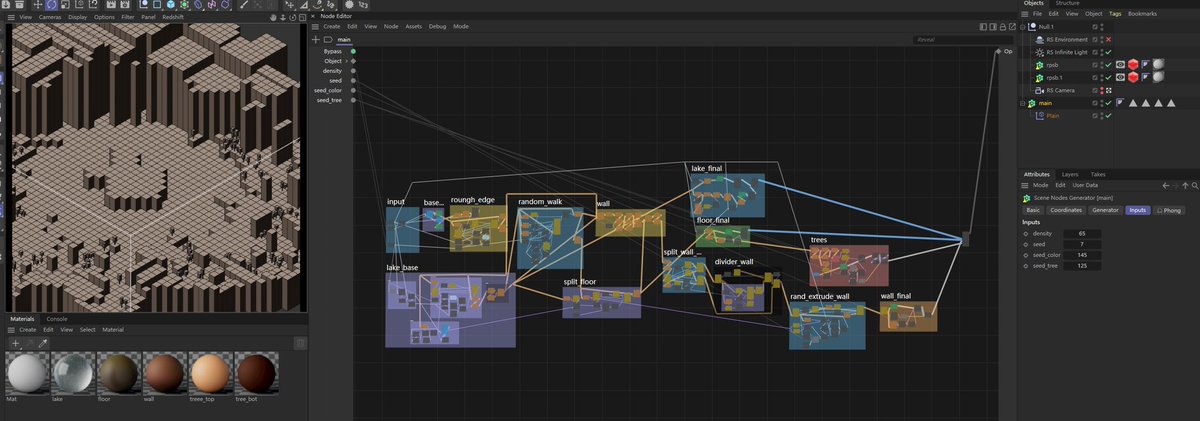Click the Phong attribute tab button

pyautogui.click(x=1169, y=210)
